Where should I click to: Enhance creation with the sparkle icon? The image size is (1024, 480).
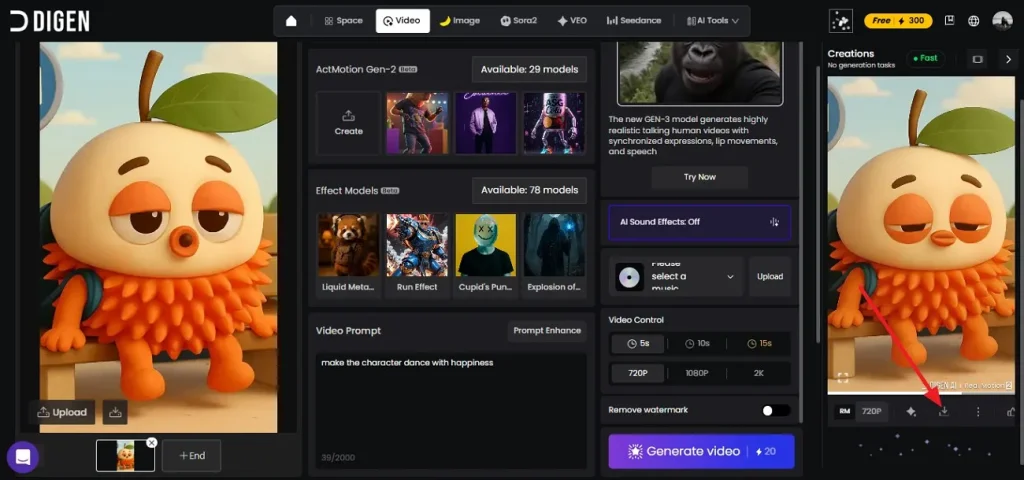pos(911,411)
